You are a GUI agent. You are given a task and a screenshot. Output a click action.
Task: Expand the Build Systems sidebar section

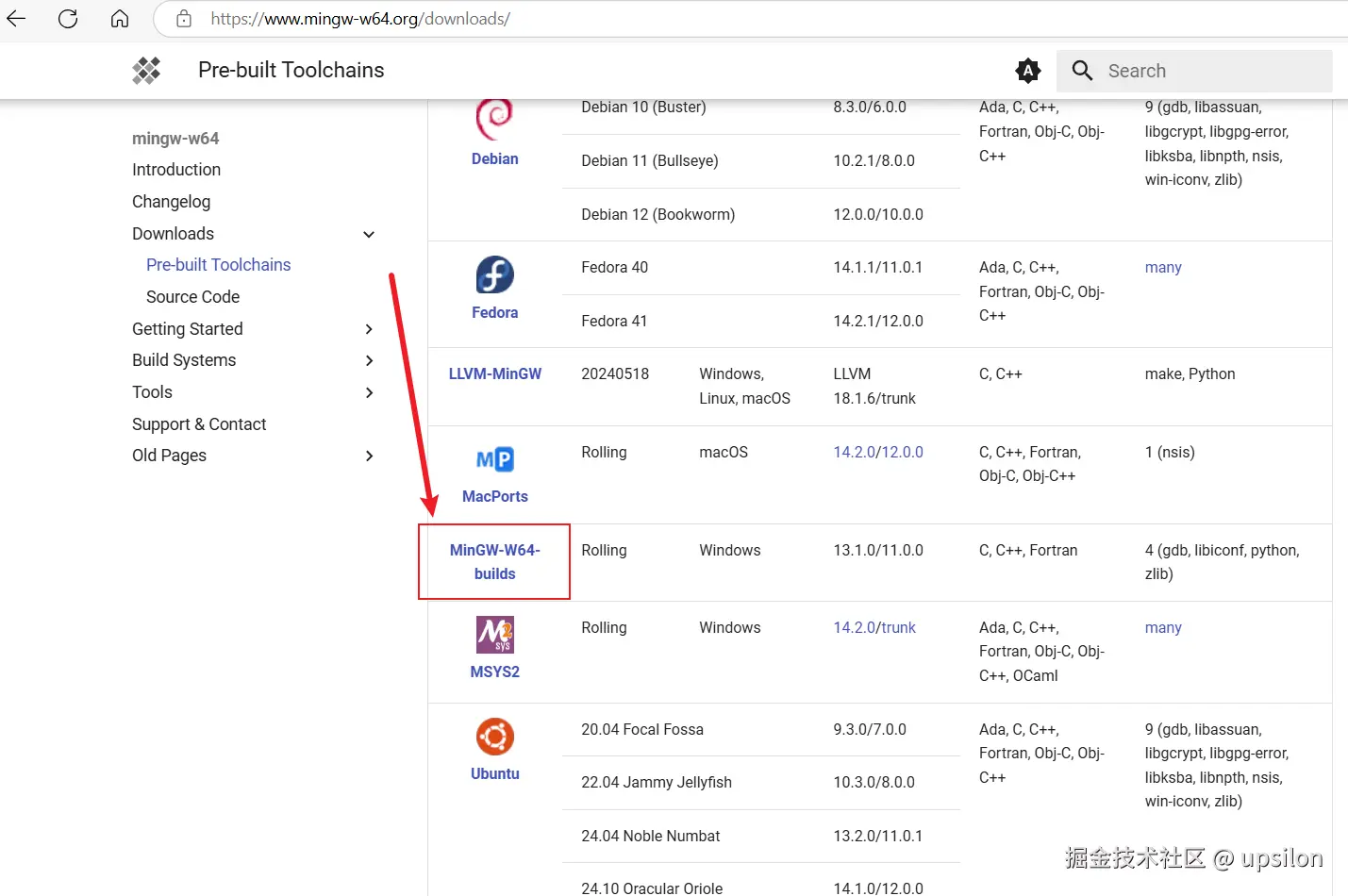(x=369, y=360)
